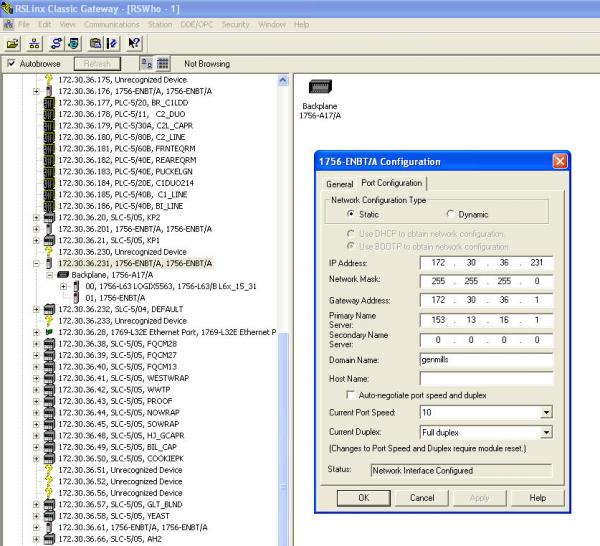Click the module icon for 00, 1756-L63 LOGIX5563
600x546 pixels.
(77, 286)
